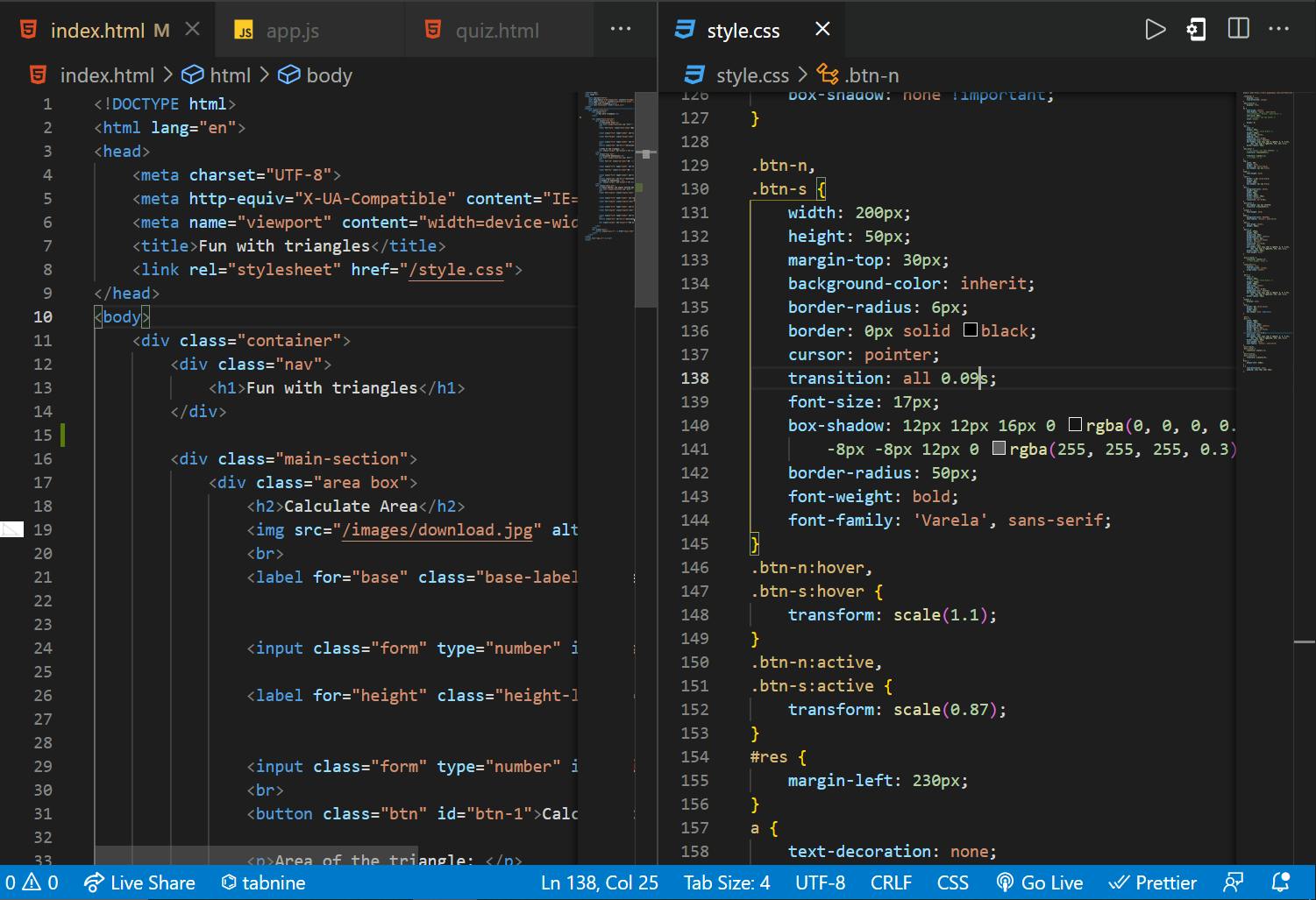Select the style.css tab
This screenshot has width=1316, height=900.
click(x=743, y=31)
